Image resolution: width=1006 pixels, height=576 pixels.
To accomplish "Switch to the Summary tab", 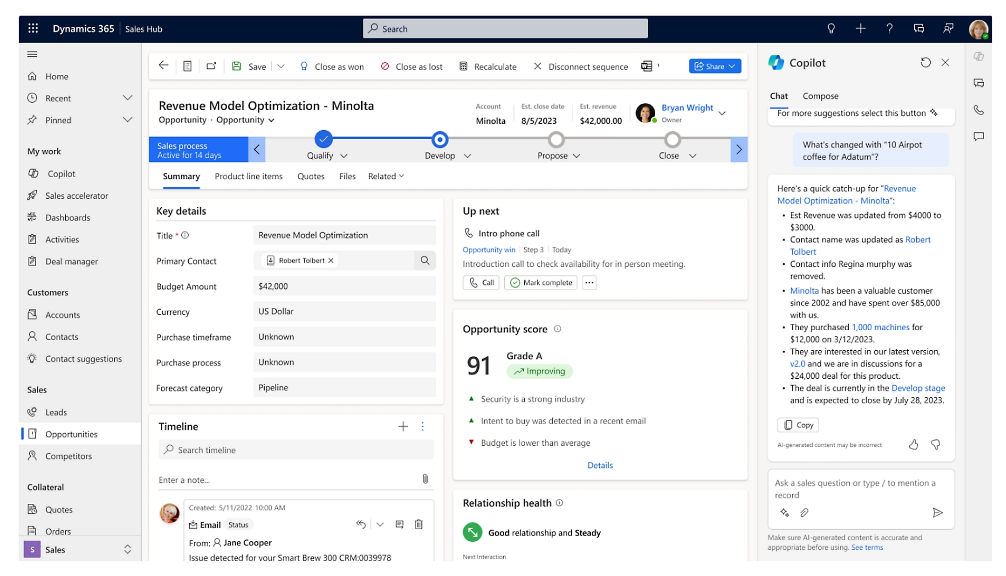I will [x=181, y=176].
